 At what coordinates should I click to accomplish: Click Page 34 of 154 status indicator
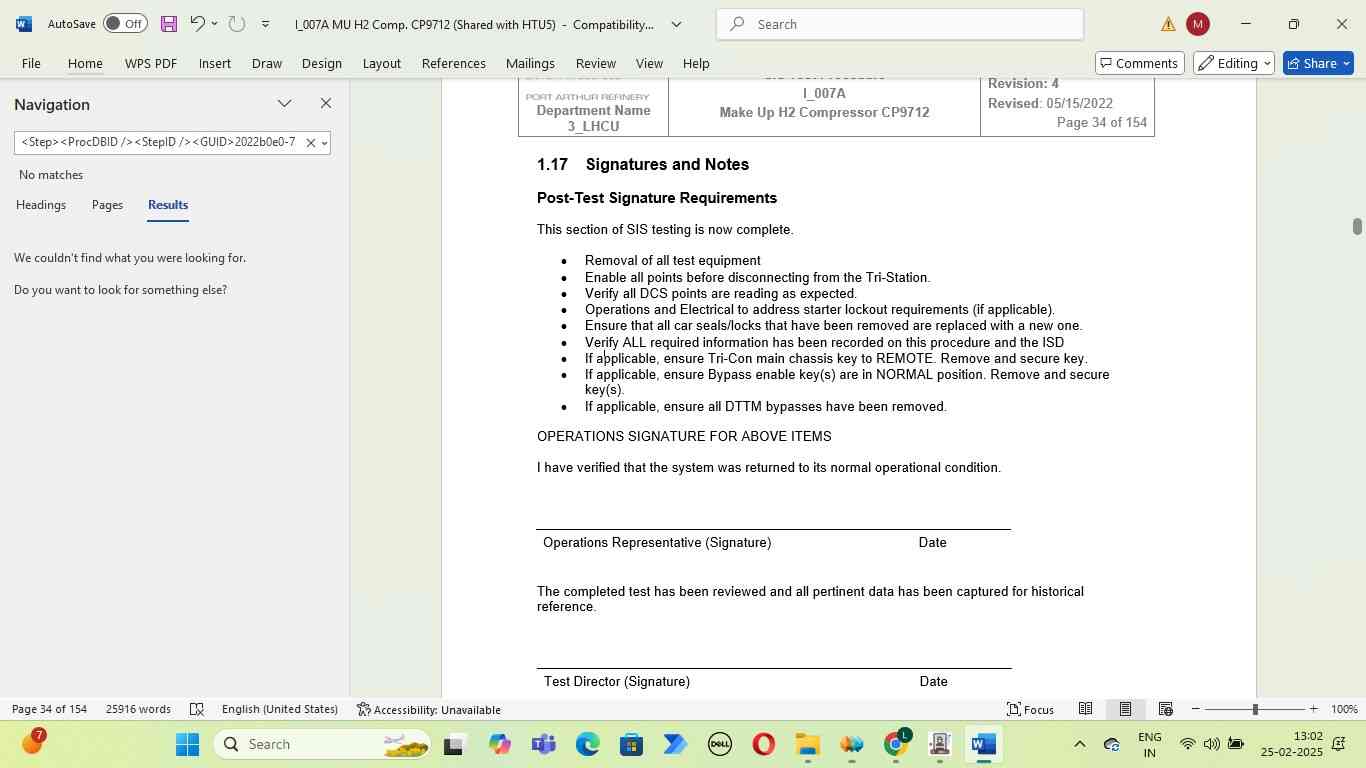pos(50,709)
